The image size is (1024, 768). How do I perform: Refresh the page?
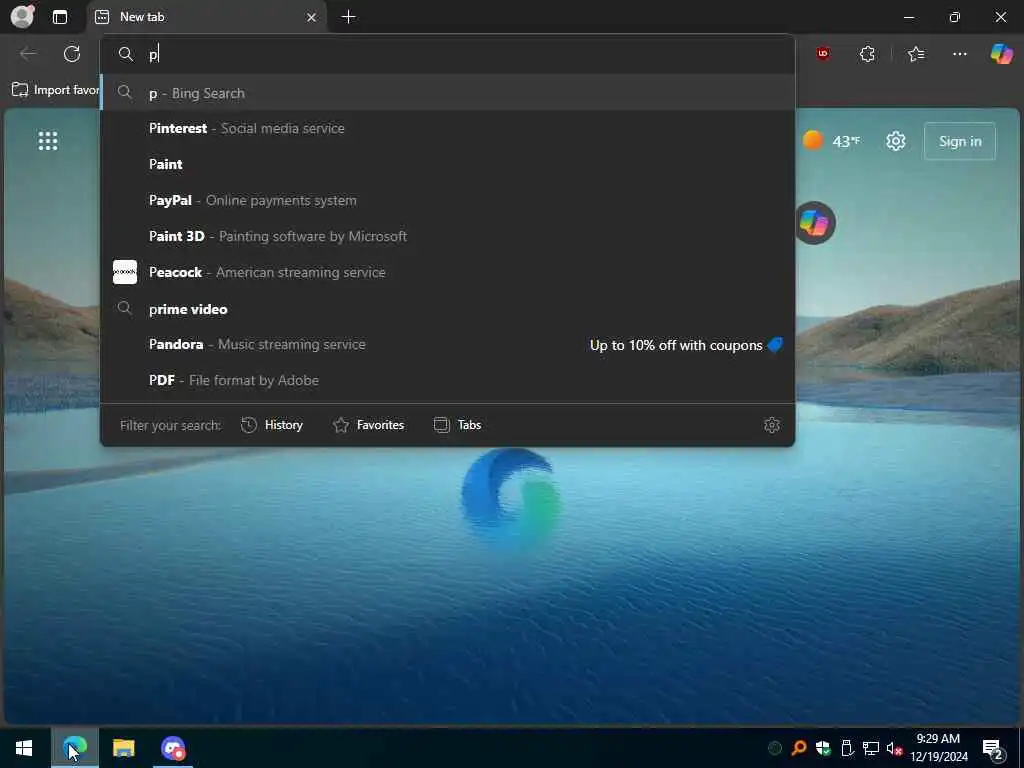72,54
